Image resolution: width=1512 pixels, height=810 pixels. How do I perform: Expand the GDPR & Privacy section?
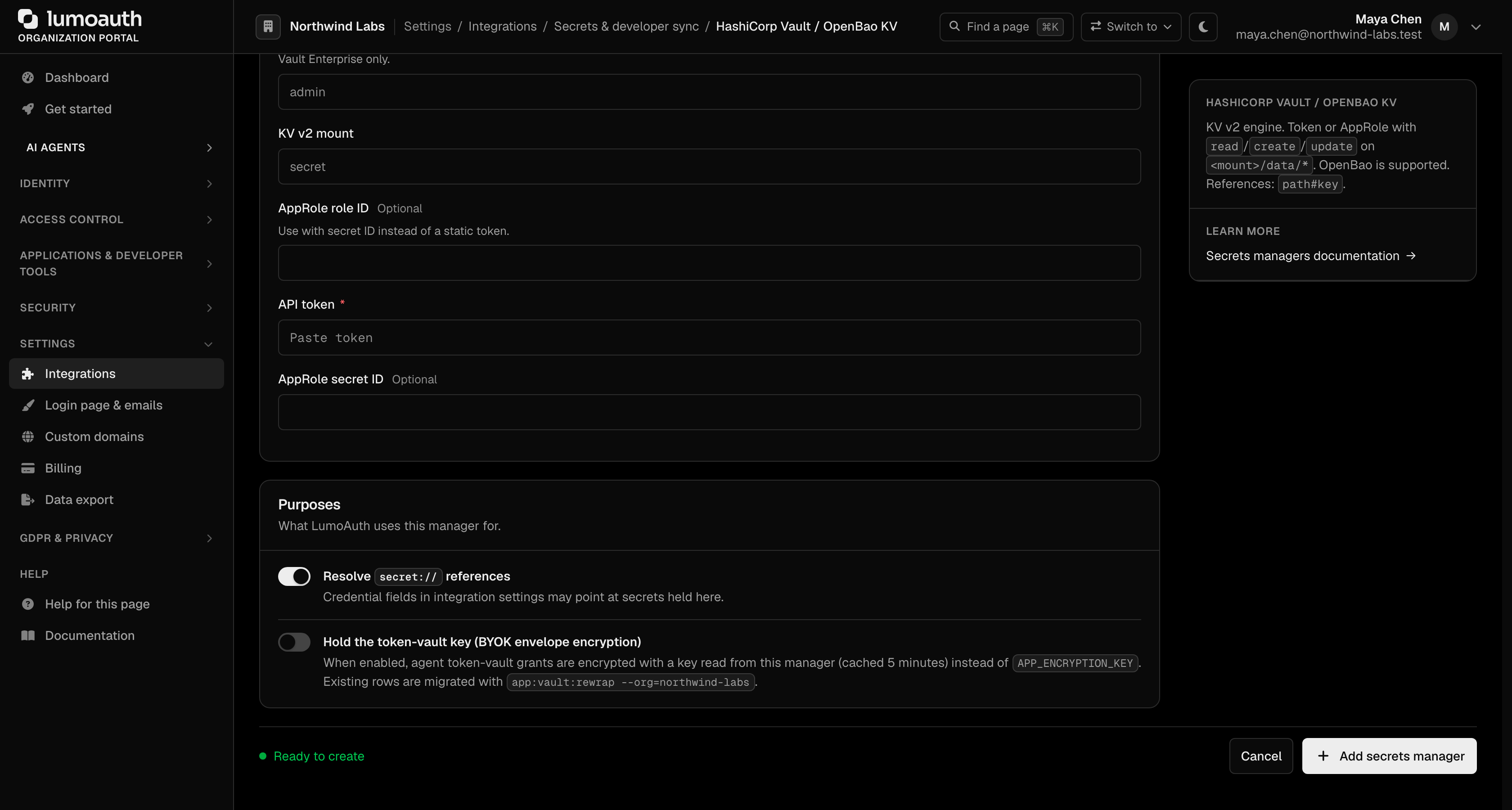[x=116, y=538]
